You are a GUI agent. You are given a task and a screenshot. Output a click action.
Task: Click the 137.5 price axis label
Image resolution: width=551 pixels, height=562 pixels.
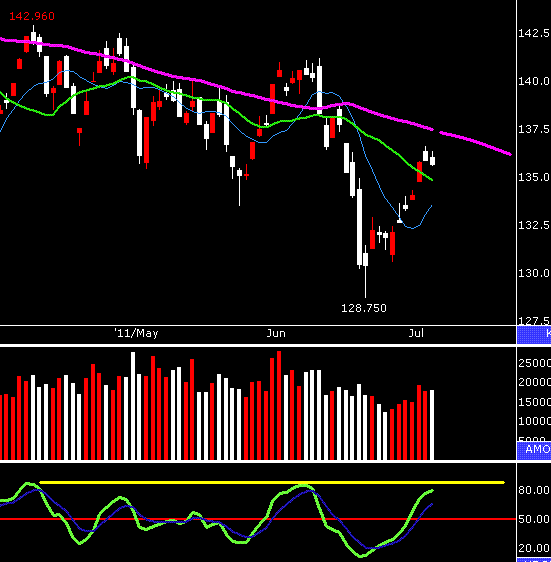(x=534, y=129)
